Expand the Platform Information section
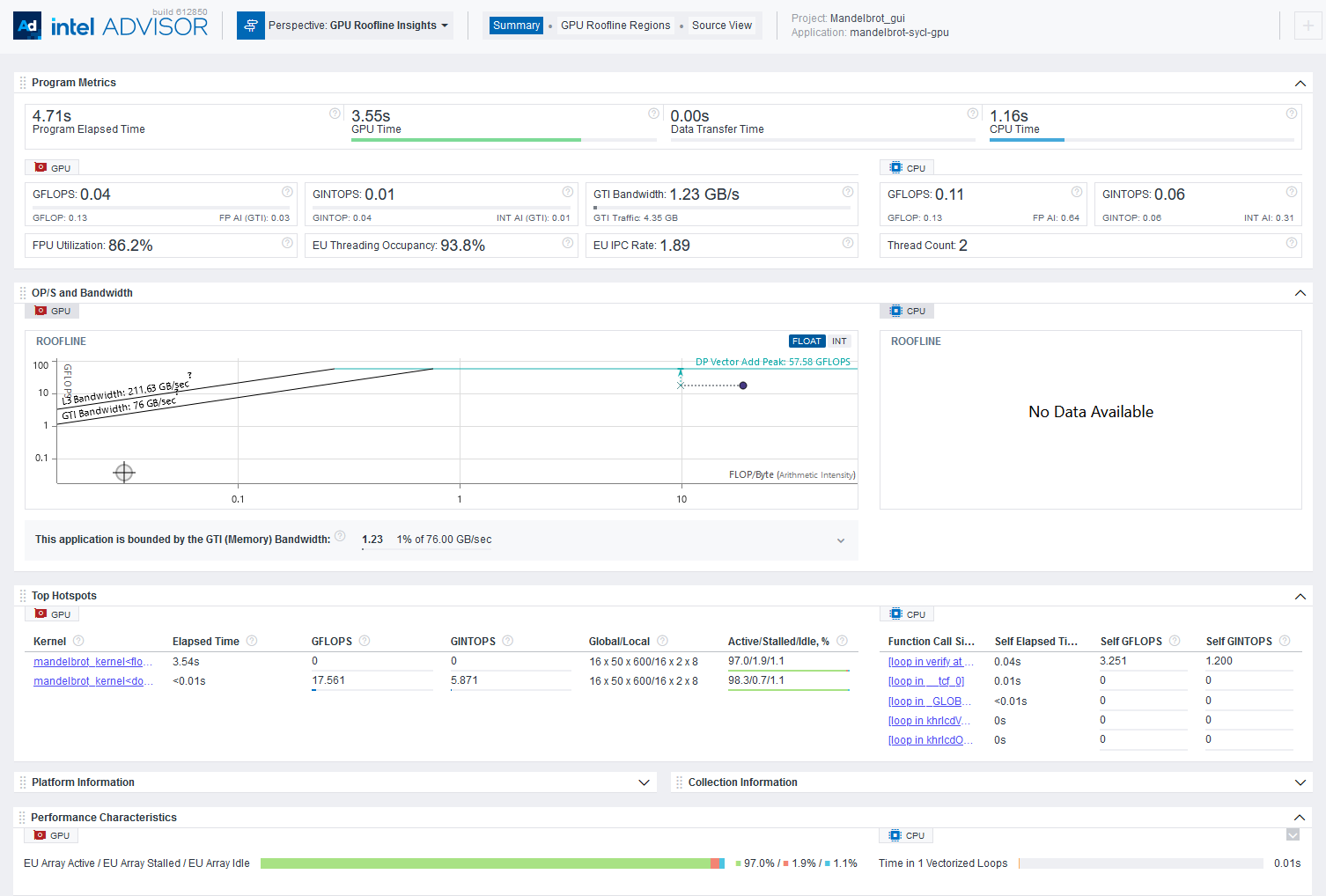The height and width of the screenshot is (896, 1326). 644,782
